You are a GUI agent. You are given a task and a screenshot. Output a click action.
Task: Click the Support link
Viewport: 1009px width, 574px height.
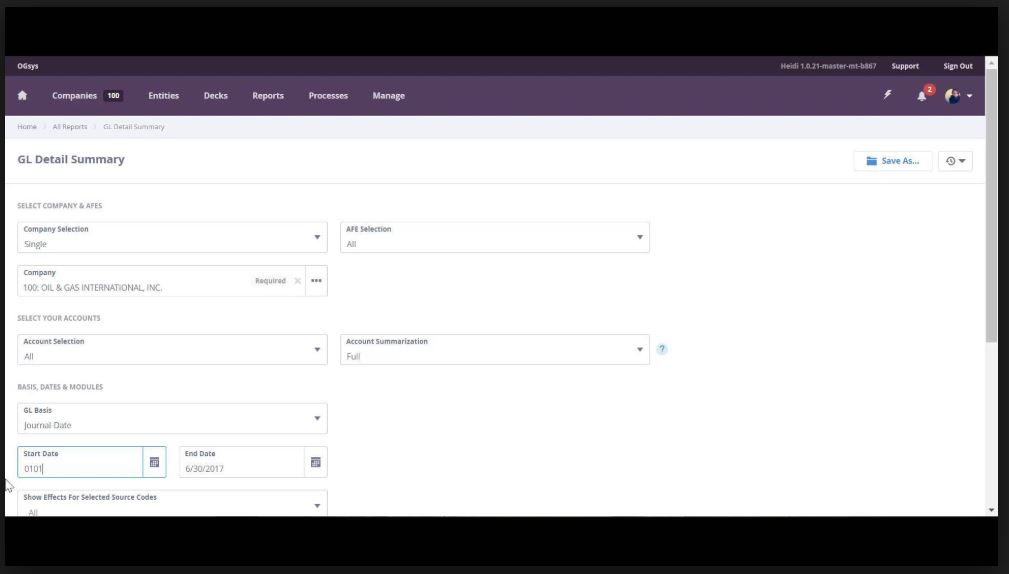(x=905, y=66)
